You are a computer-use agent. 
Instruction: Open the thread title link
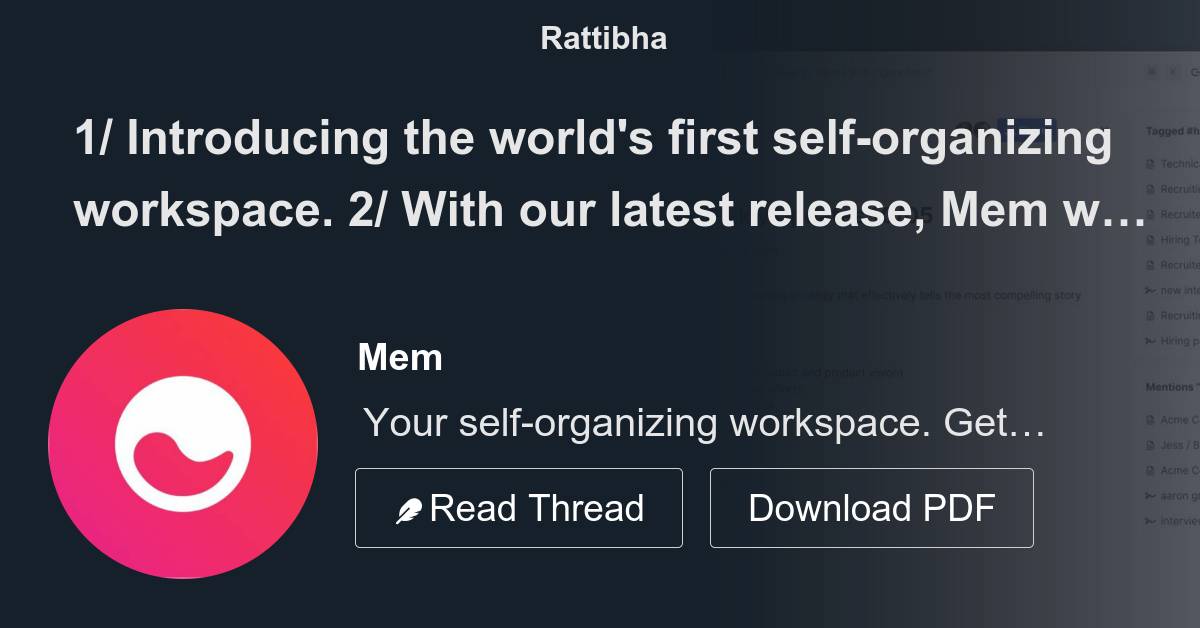[x=595, y=175]
